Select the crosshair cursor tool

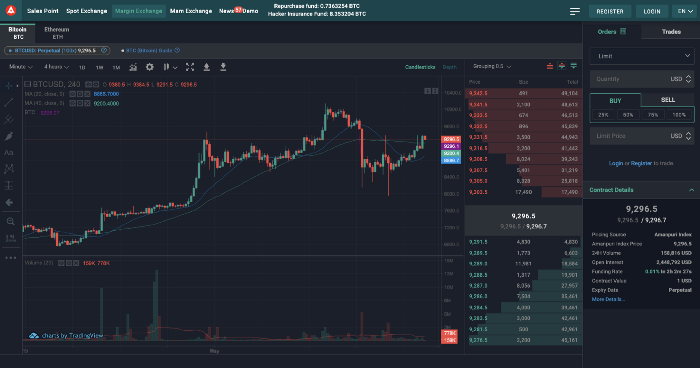pyautogui.click(x=9, y=85)
